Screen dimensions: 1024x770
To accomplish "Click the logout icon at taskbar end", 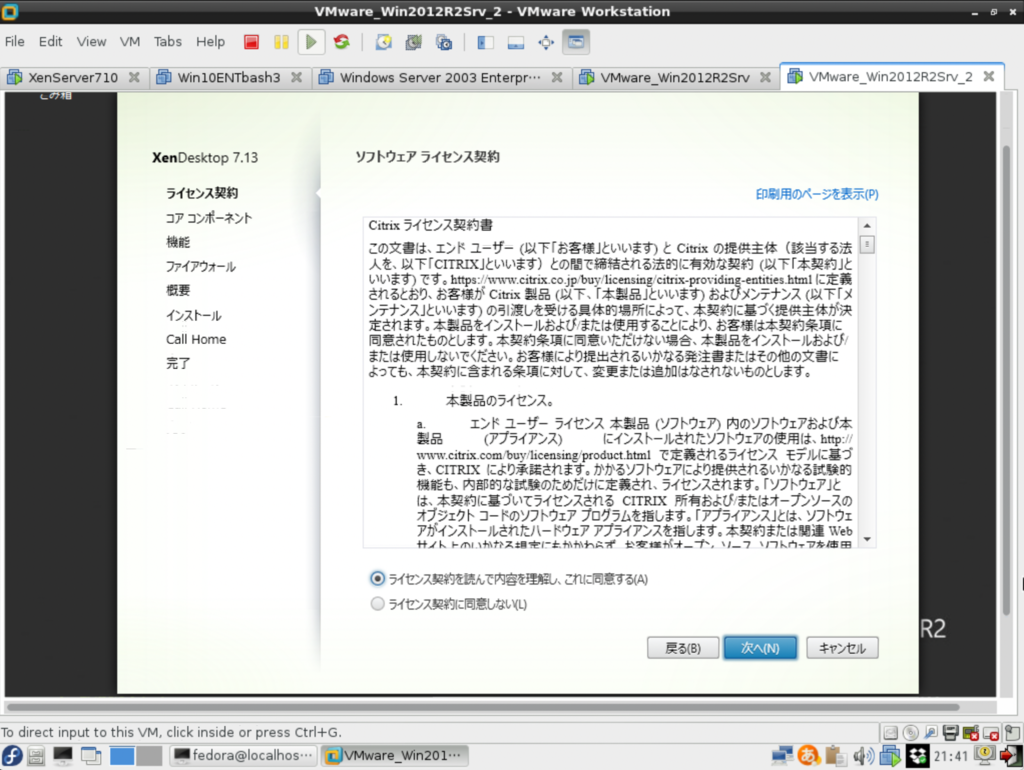I will coord(1011,756).
